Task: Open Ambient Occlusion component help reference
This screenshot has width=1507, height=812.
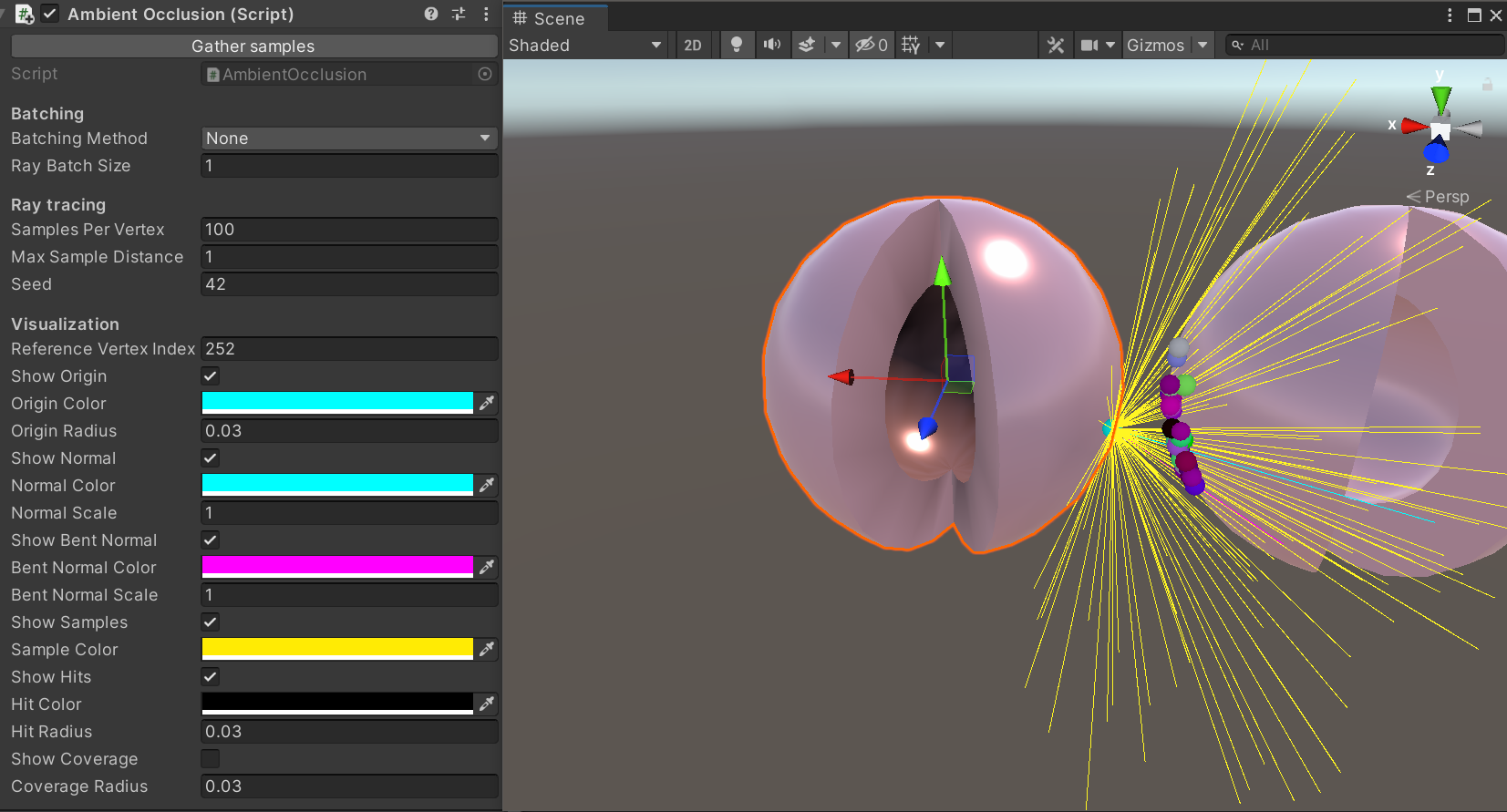Action: pos(431,14)
